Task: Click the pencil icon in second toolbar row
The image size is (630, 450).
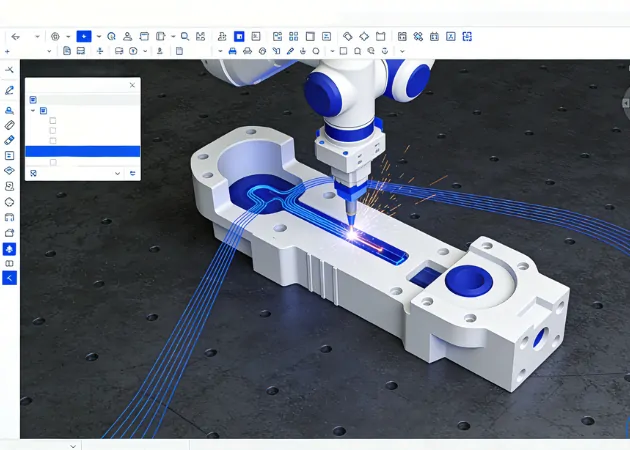Action: click(x=290, y=51)
